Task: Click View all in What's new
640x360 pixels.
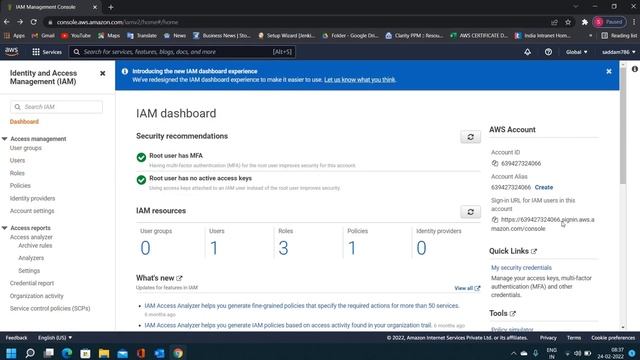Action: (467, 288)
